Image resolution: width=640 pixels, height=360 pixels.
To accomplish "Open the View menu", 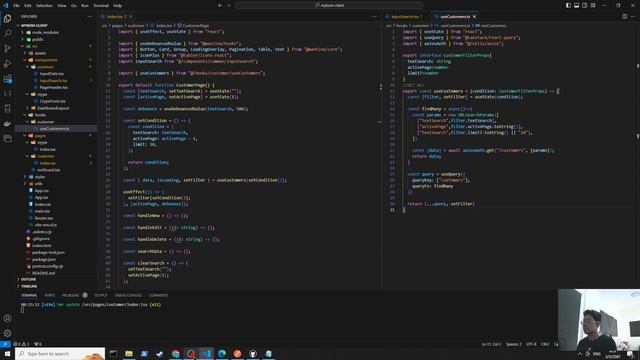I will coord(62,6).
